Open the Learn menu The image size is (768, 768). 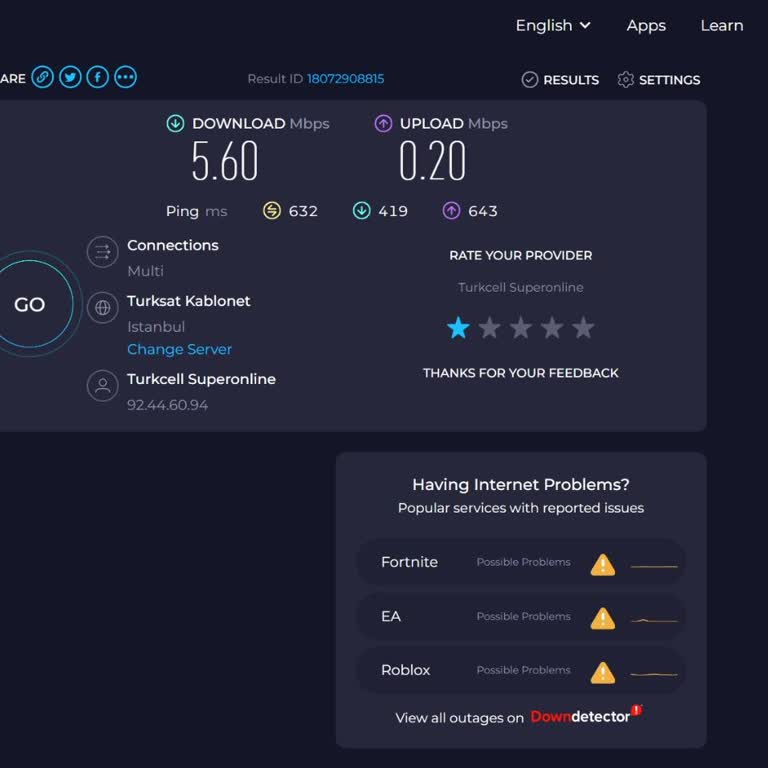click(x=721, y=26)
